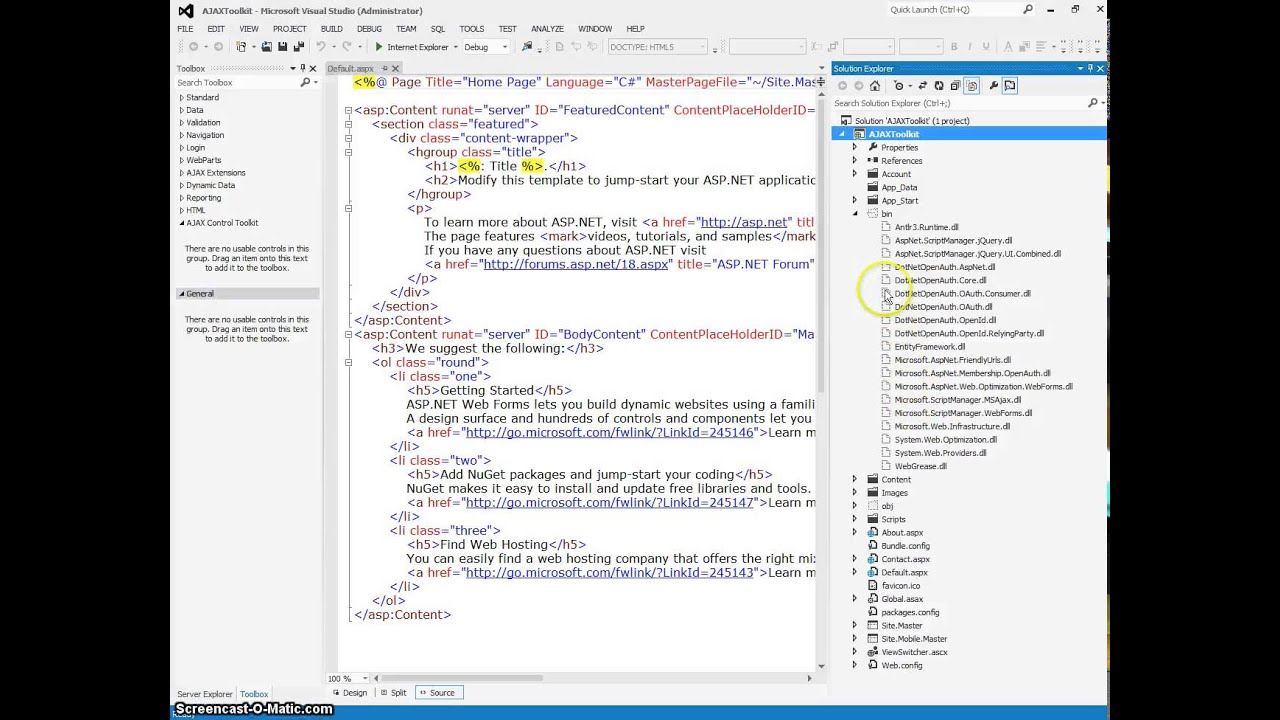Click Sync with Active Document icon

pyautogui.click(x=923, y=86)
